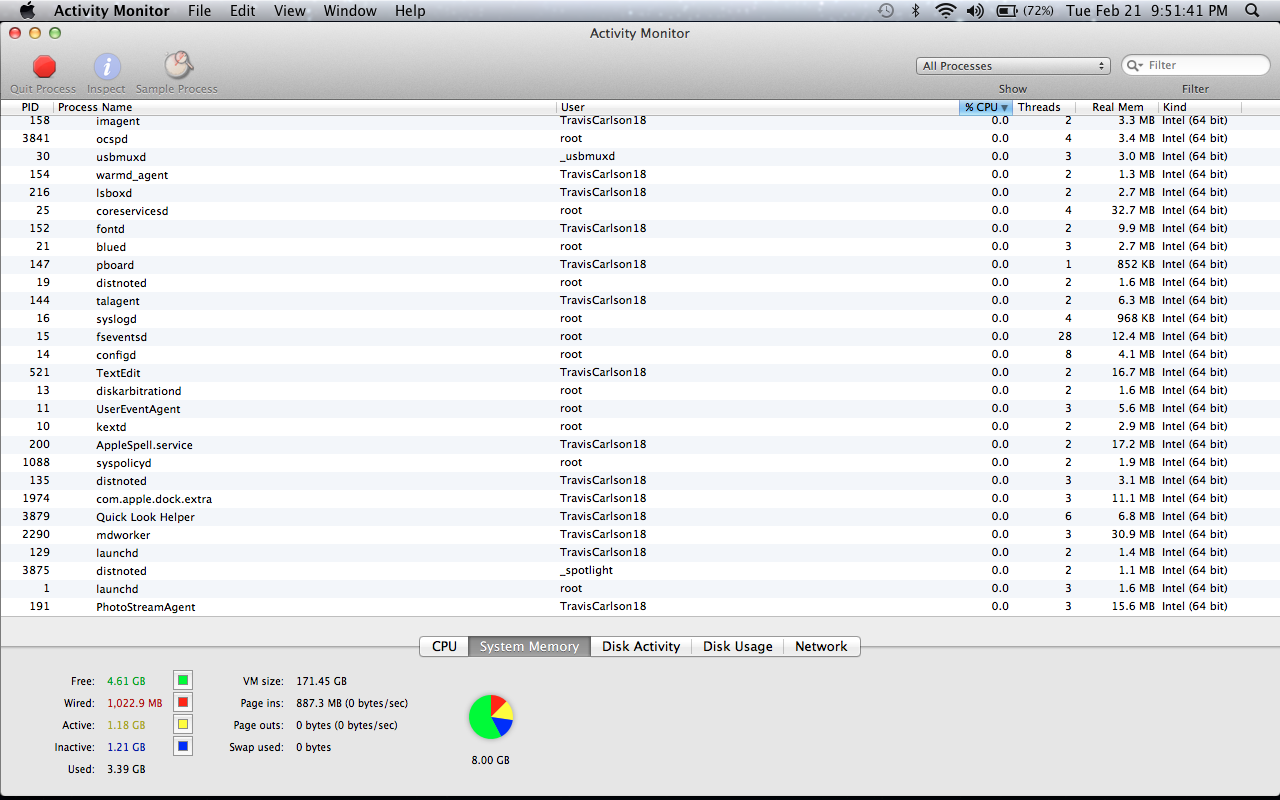Select the PhotoStreamAgent process row
Image resolution: width=1280 pixels, height=800 pixels.
[x=640, y=606]
